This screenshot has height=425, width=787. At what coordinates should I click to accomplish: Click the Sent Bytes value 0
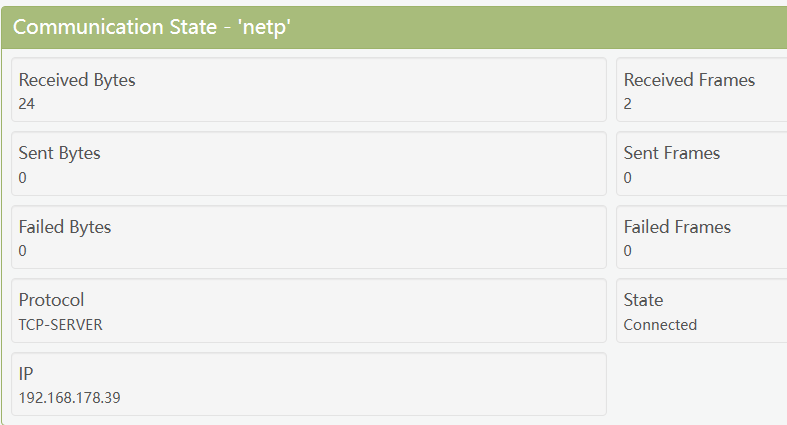pyautogui.click(x=23, y=177)
